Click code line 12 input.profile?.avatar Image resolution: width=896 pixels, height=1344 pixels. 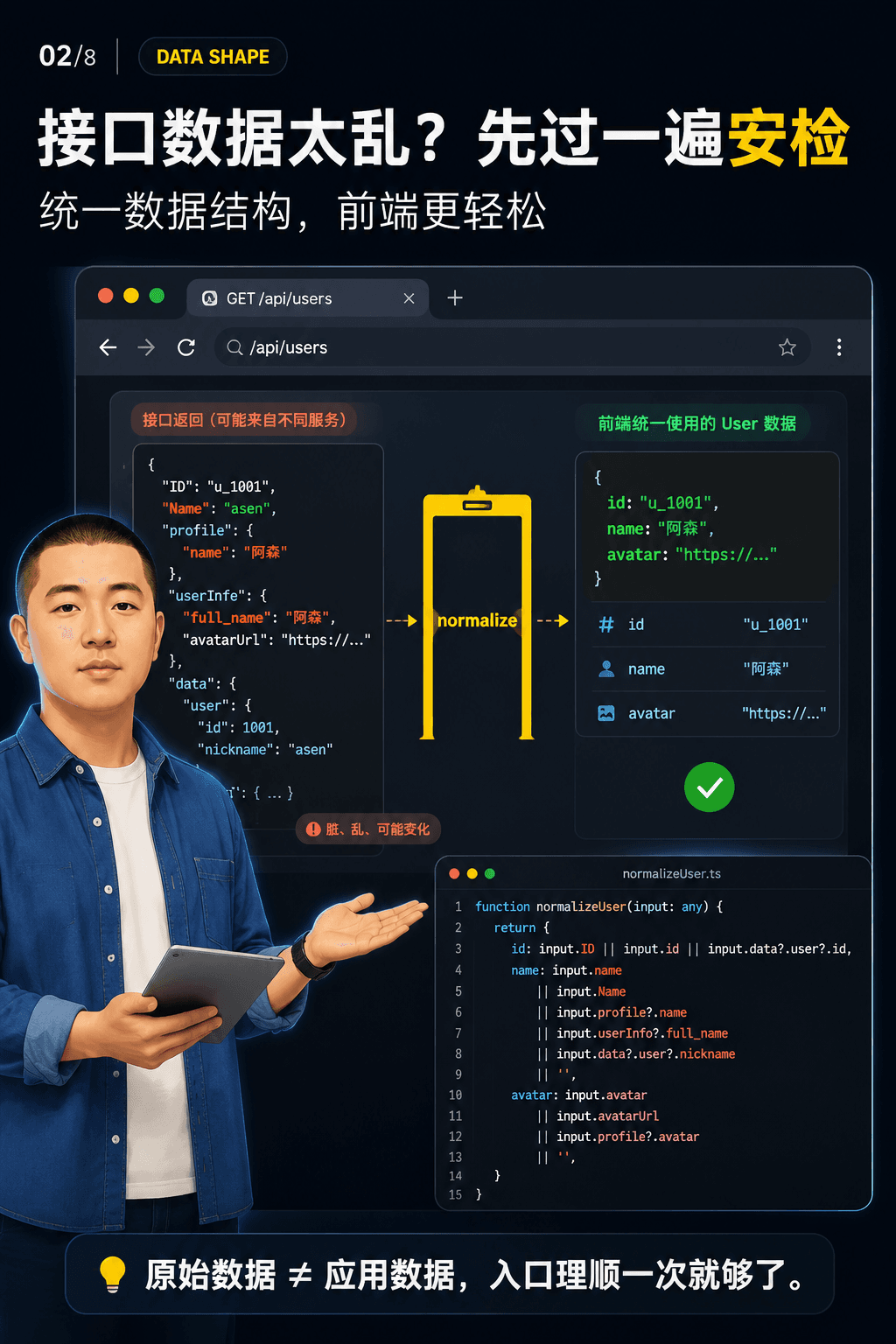619,1137
